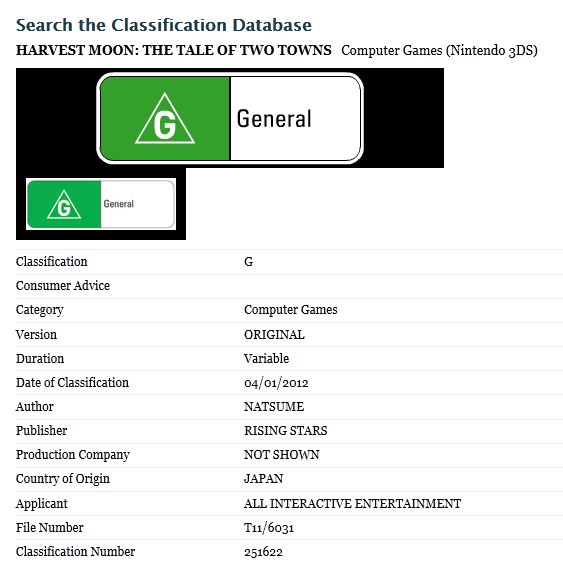Click the Version value ORIGINAL
The image size is (563, 577).
point(274,334)
